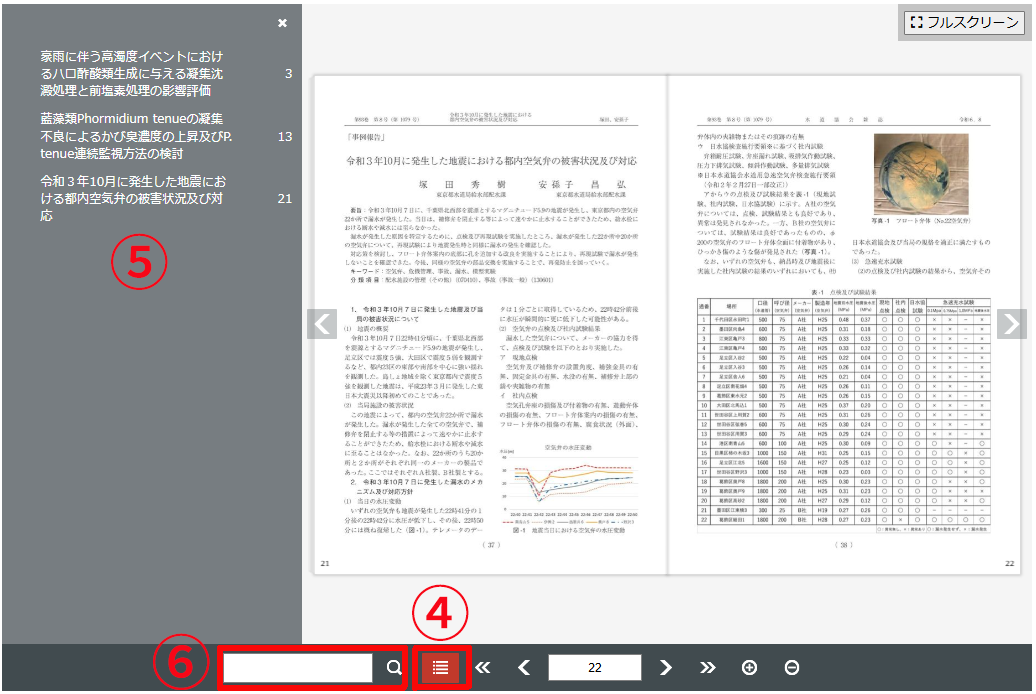
Task: Open the contents entry about Phormidium tenue
Action: 136,136
